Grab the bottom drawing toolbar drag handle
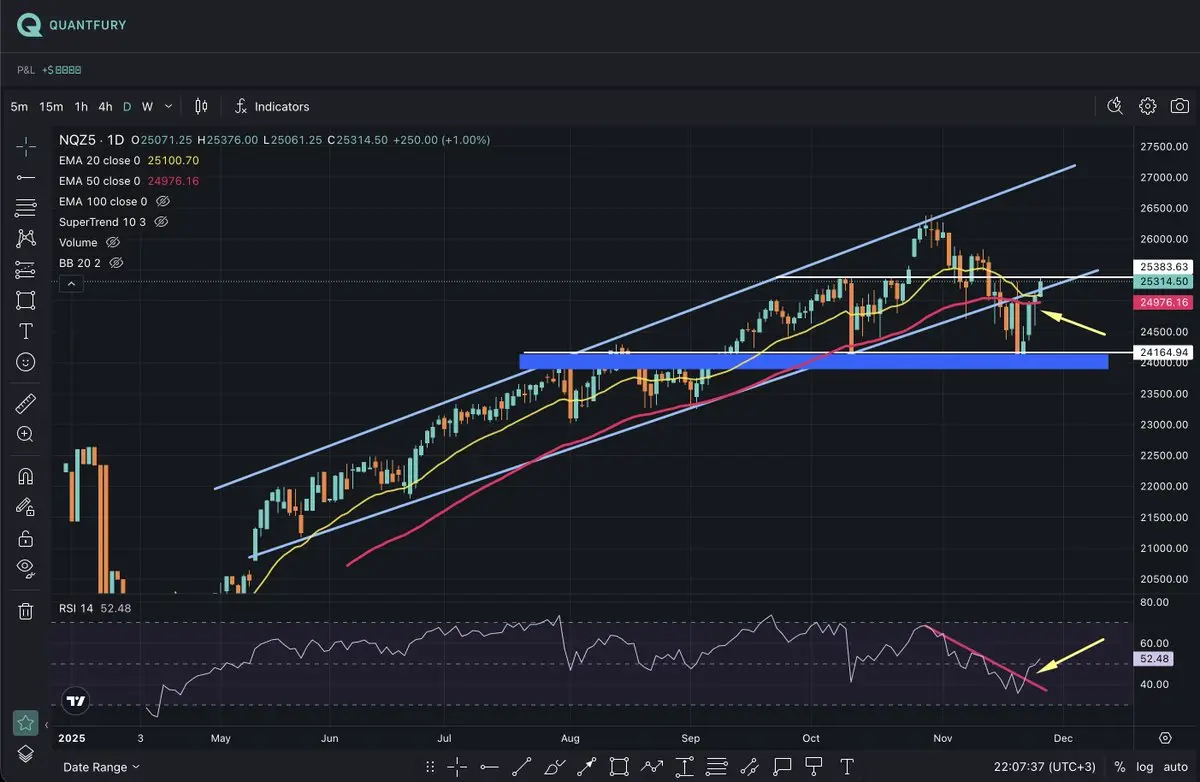This screenshot has width=1200, height=782. (429, 767)
